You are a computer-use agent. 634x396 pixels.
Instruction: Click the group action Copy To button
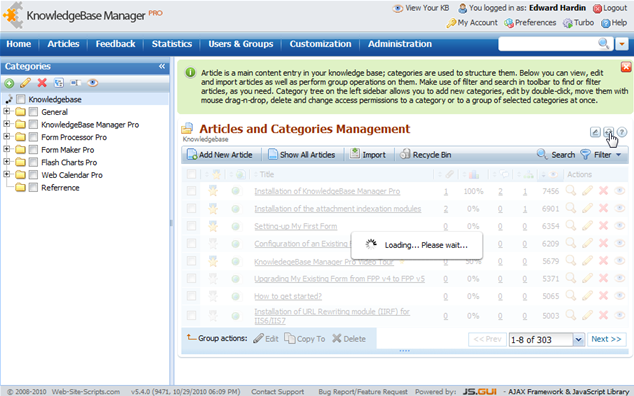click(304, 339)
